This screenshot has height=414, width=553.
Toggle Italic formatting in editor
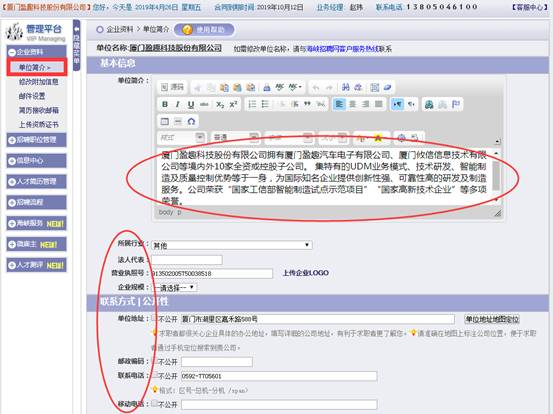[177, 104]
